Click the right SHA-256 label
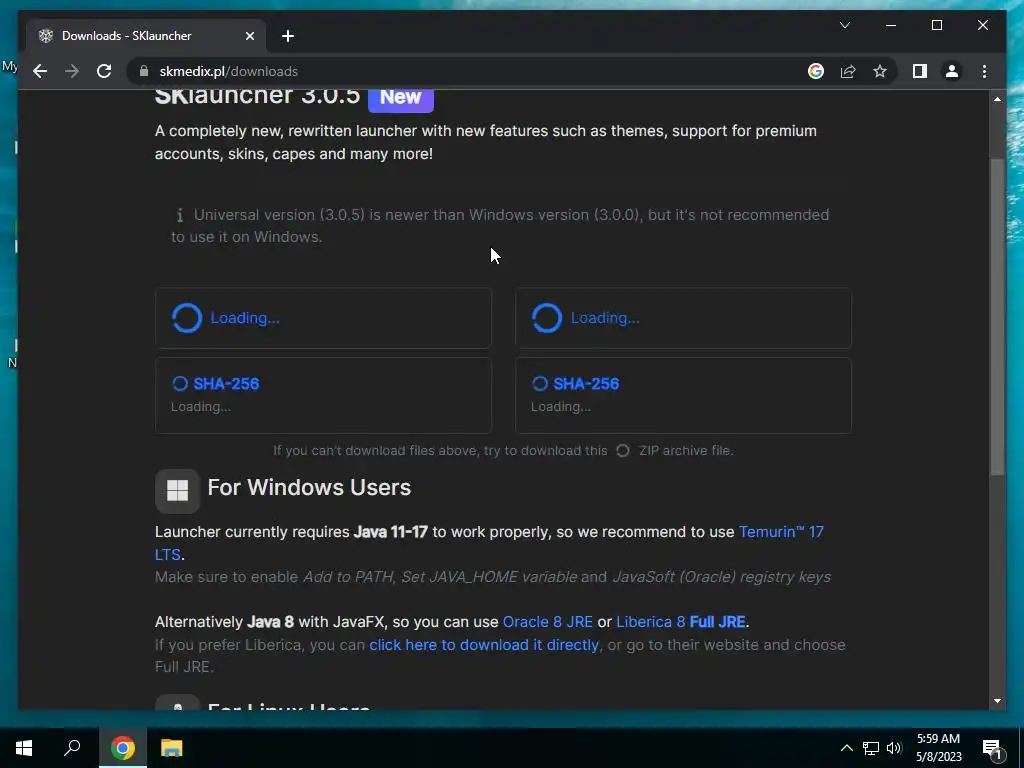The image size is (1024, 768). 586,384
